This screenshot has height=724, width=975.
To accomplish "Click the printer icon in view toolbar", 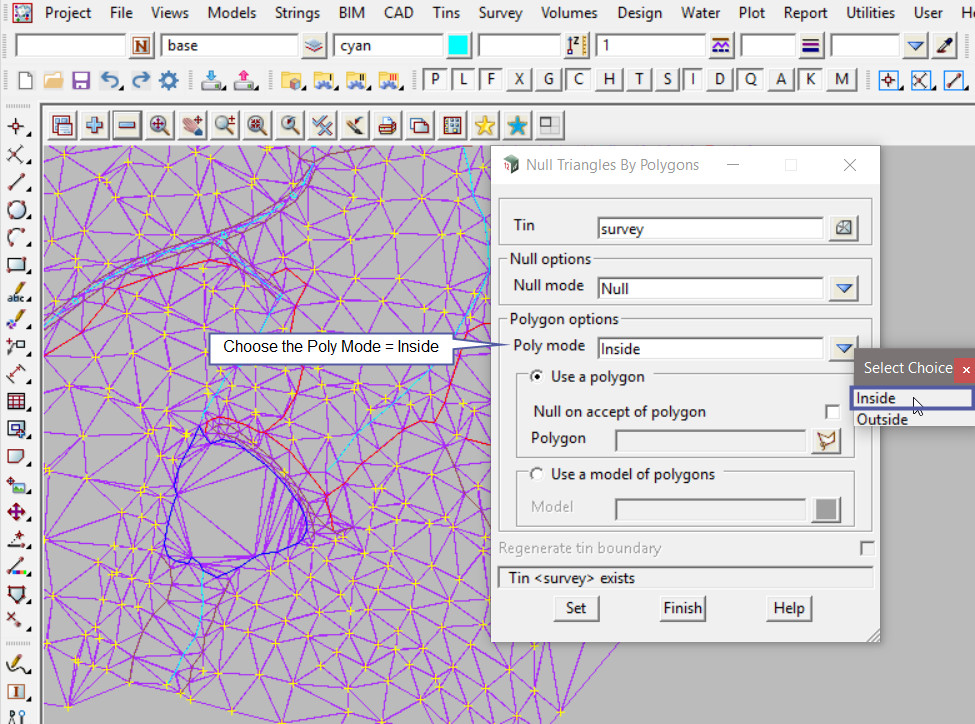I will (388, 125).
